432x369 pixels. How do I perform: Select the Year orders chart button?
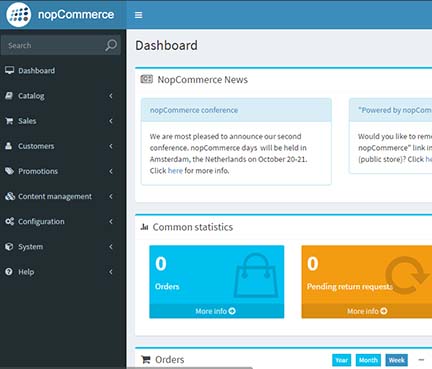tap(342, 360)
